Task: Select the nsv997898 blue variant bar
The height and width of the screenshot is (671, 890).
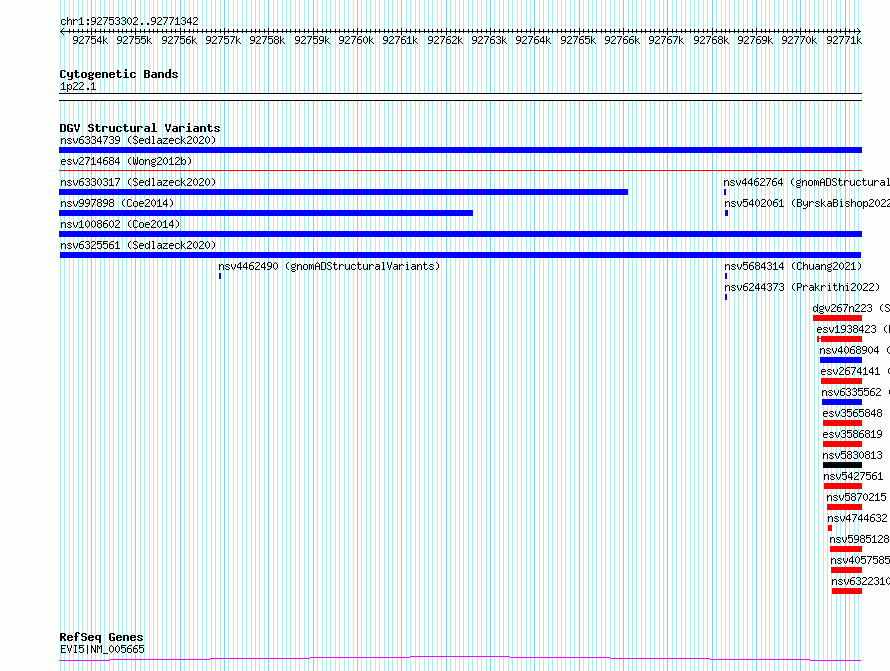Action: [266, 213]
